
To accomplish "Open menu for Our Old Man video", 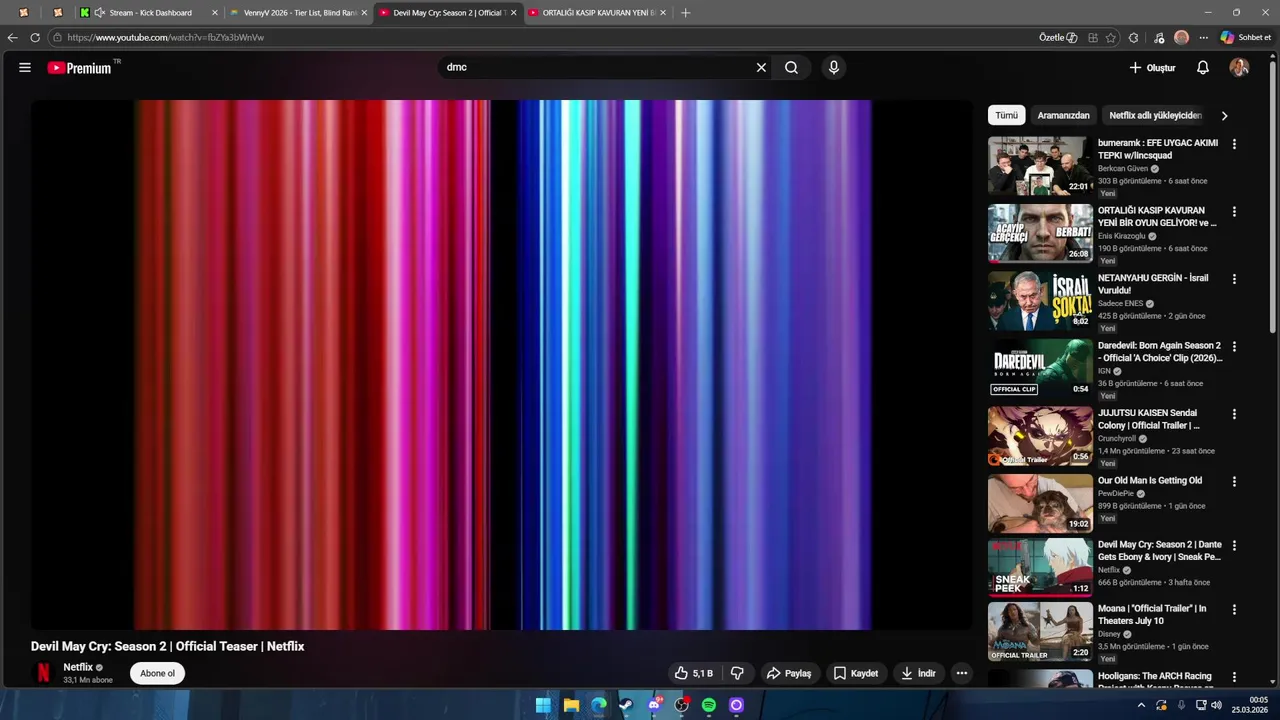I will pyautogui.click(x=1234, y=482).
